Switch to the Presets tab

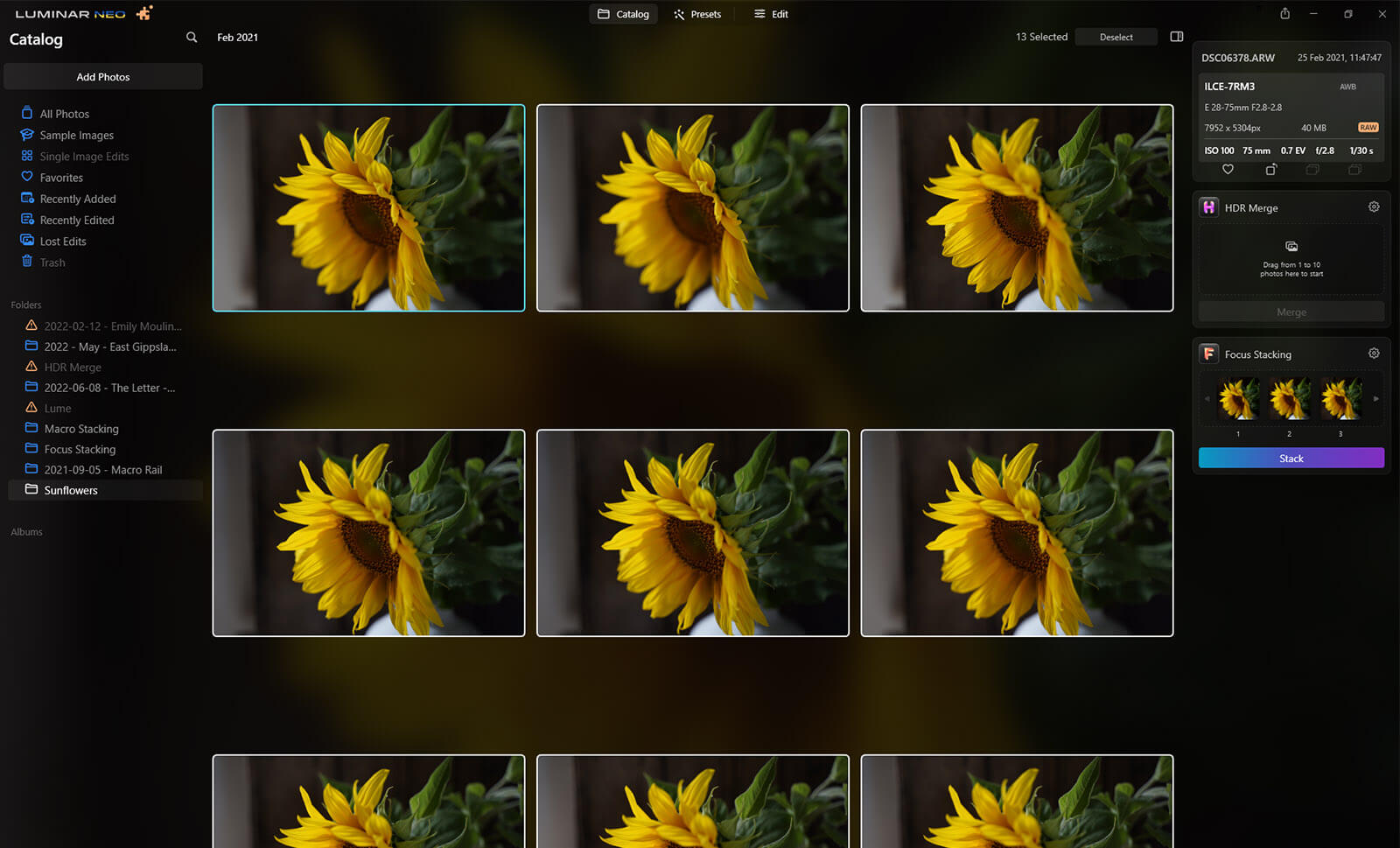(697, 14)
